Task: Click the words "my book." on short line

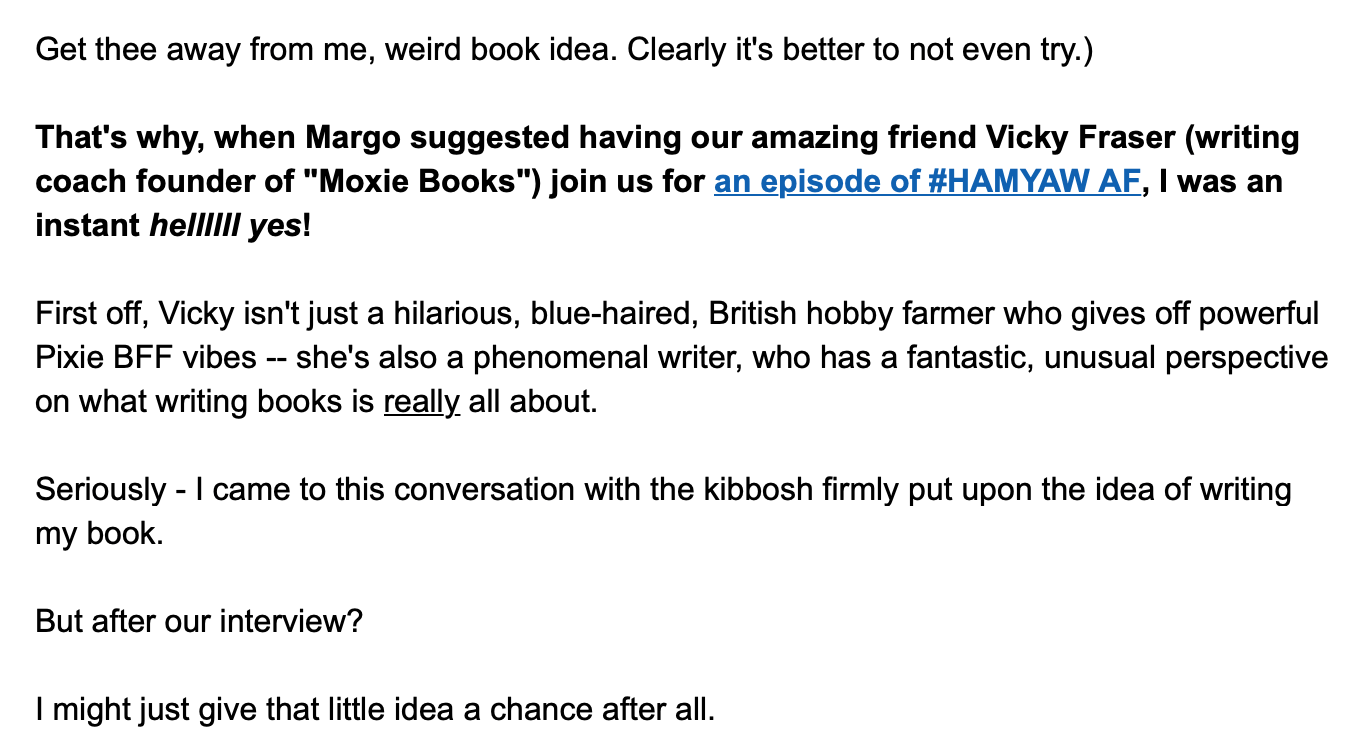Action: point(99,534)
